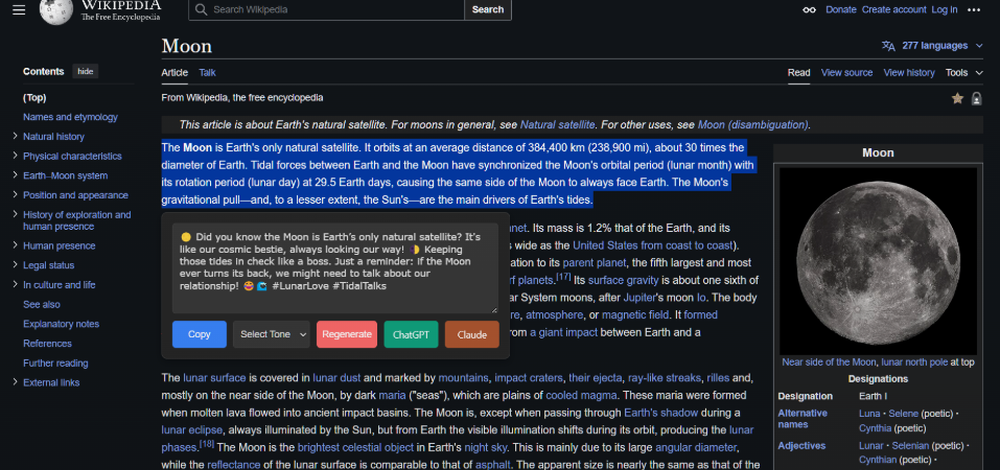Expand the External links section
The image size is (1000, 470).
pyautogui.click(x=15, y=383)
